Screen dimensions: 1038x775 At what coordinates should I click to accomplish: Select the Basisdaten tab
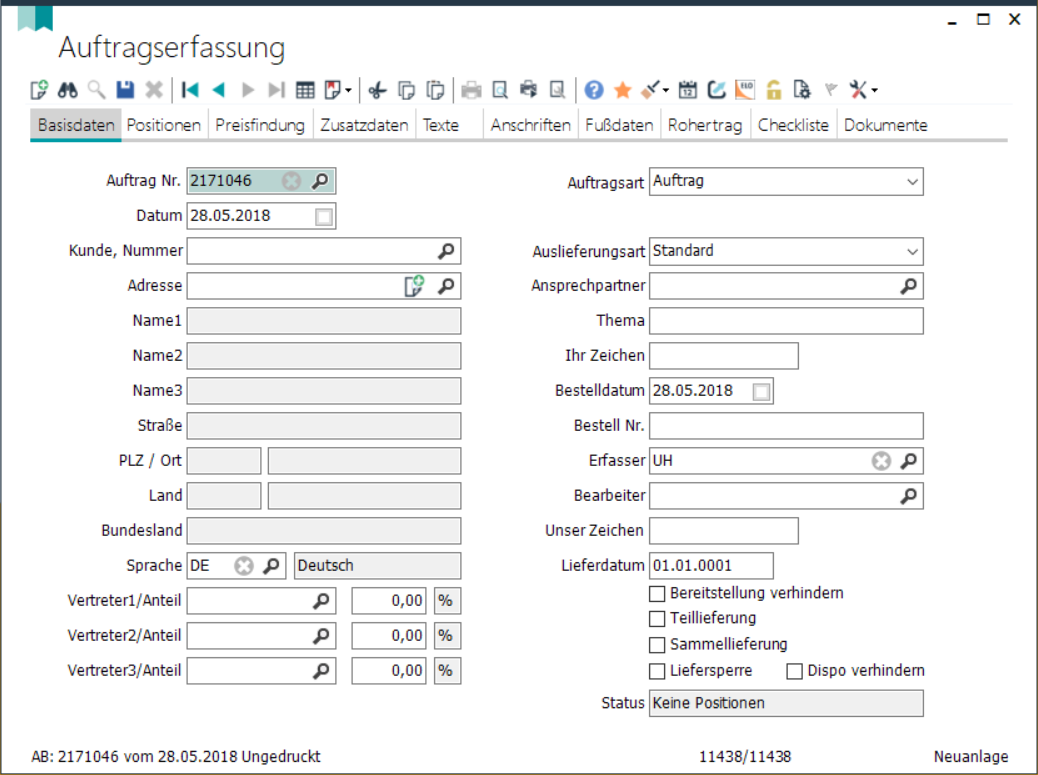[75, 125]
